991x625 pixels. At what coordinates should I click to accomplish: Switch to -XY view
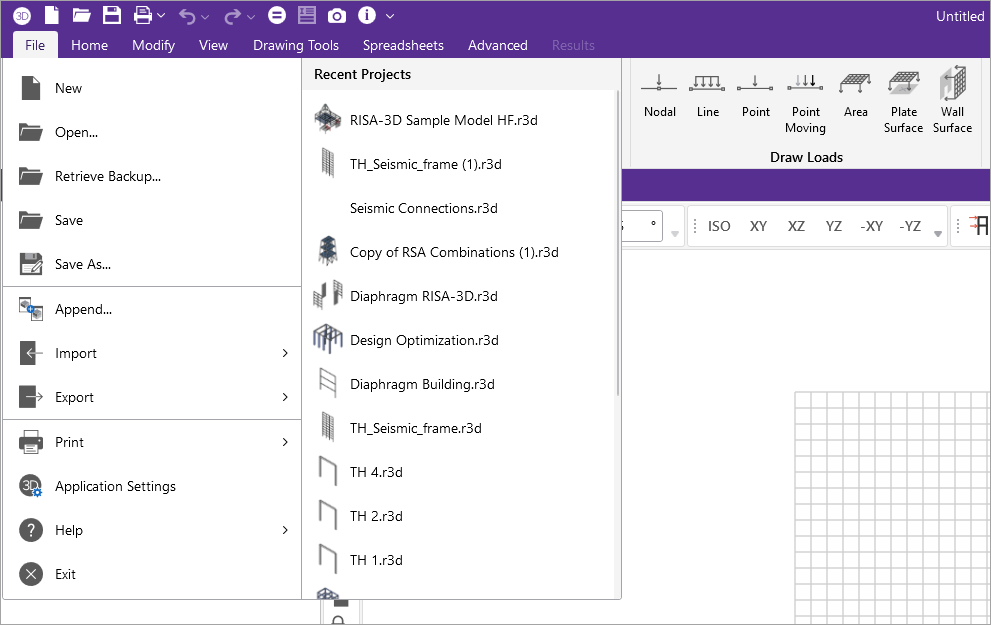[872, 226]
